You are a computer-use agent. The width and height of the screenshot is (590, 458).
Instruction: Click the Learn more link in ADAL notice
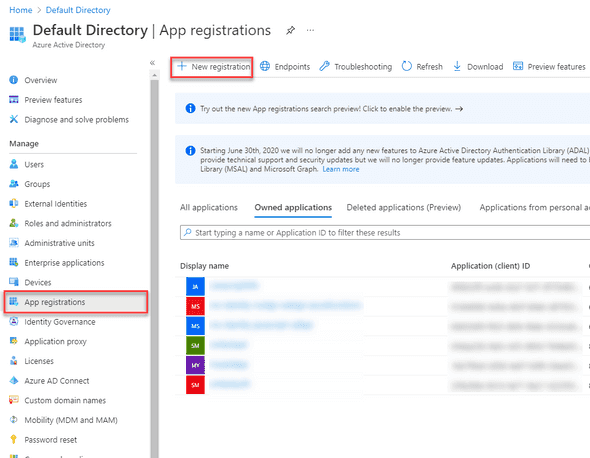tap(341, 169)
